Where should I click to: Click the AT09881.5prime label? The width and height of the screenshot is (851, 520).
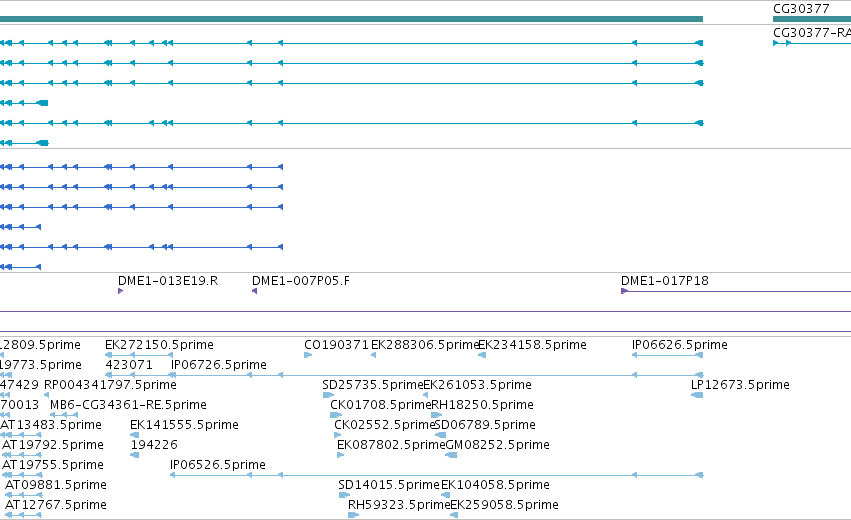(56, 485)
